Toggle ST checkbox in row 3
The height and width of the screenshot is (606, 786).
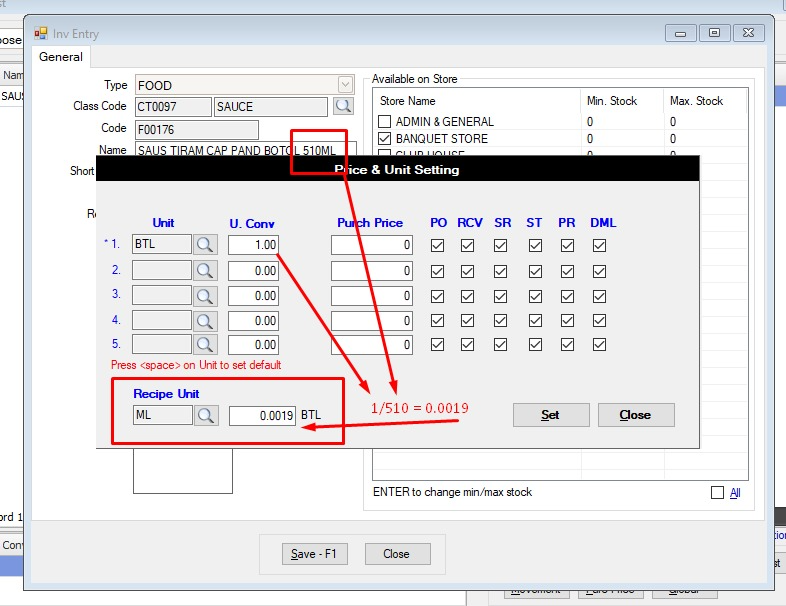tap(535, 296)
